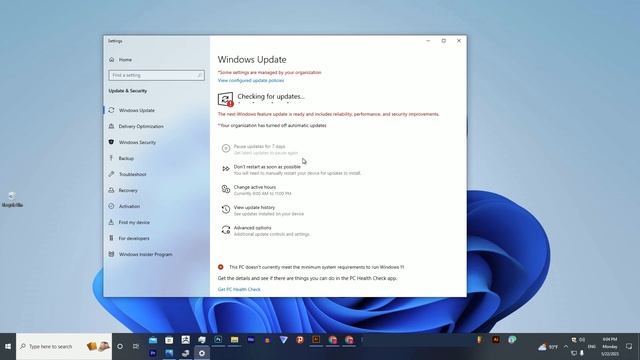The image size is (640, 360).
Task: Click Pause updates for 7 days
Action: [259, 147]
